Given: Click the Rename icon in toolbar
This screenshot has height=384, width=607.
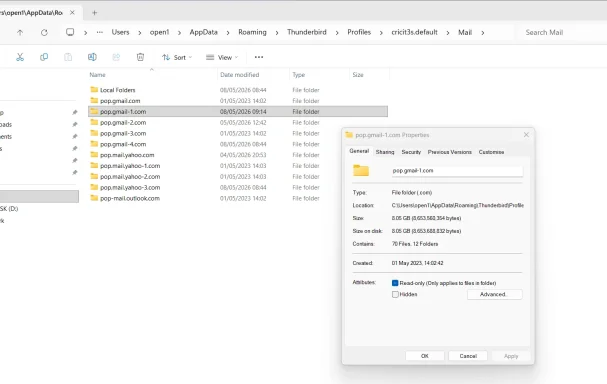Looking at the screenshot, I should [x=92, y=57].
